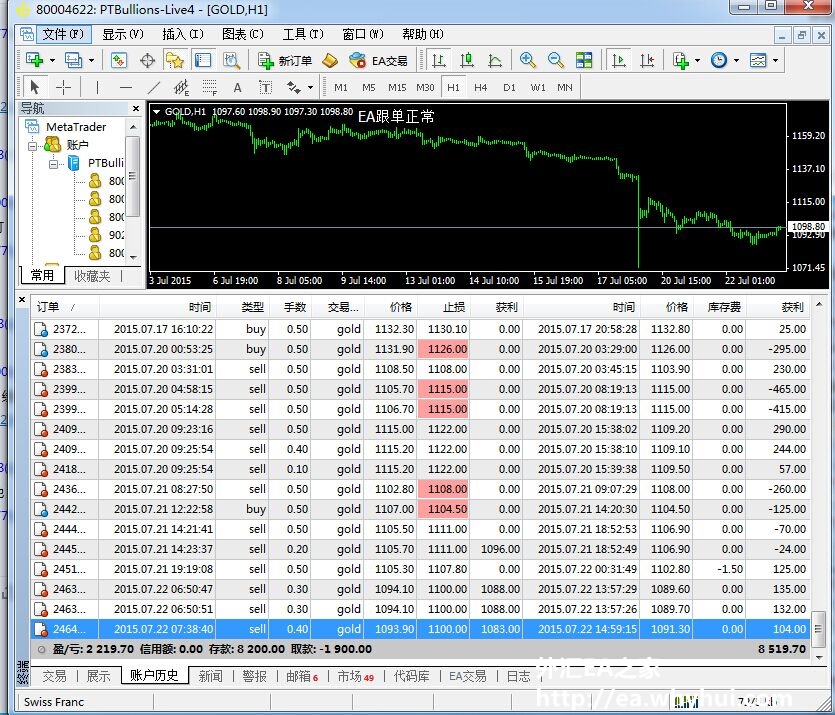Draw a vertical line tool
This screenshot has width=835, height=715.
97,87
